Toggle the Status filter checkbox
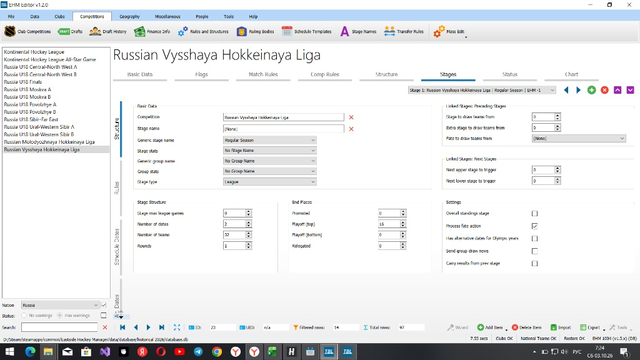This screenshot has height=360, width=640. pos(104,316)
